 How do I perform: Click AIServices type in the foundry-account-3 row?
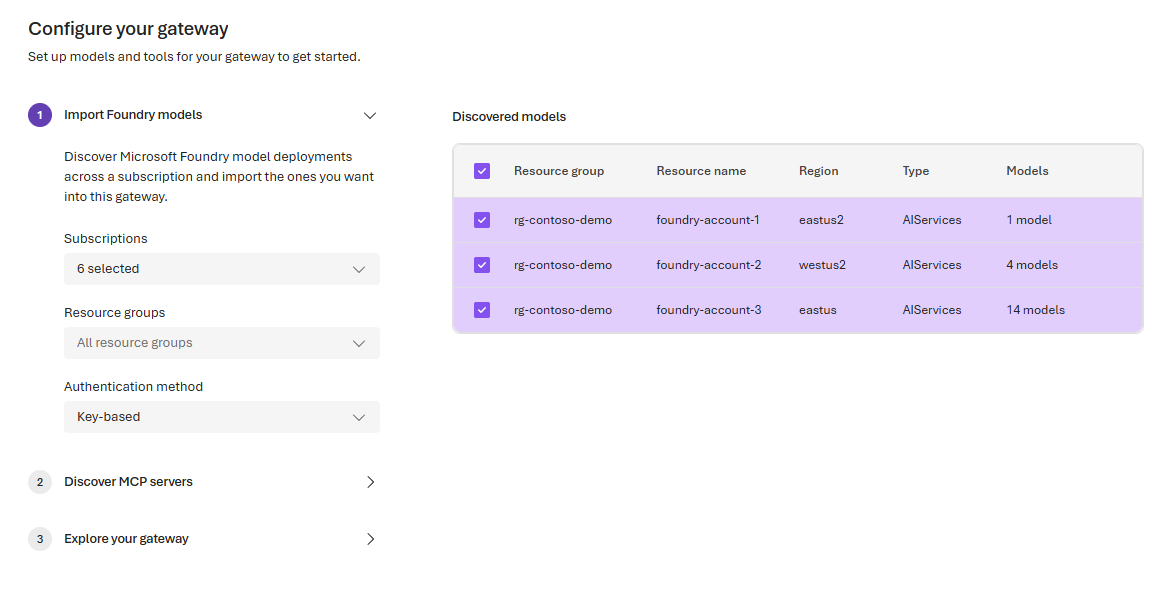point(932,310)
